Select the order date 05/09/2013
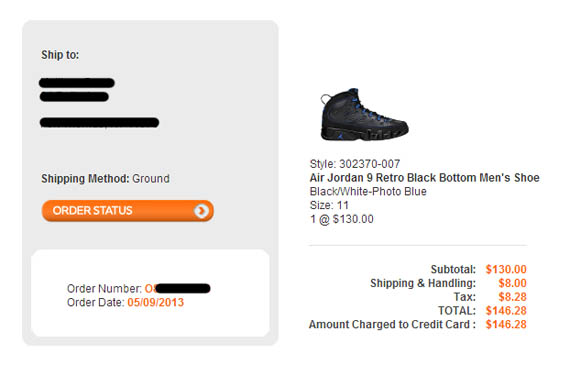The width and height of the screenshot is (570, 365). pos(156,302)
